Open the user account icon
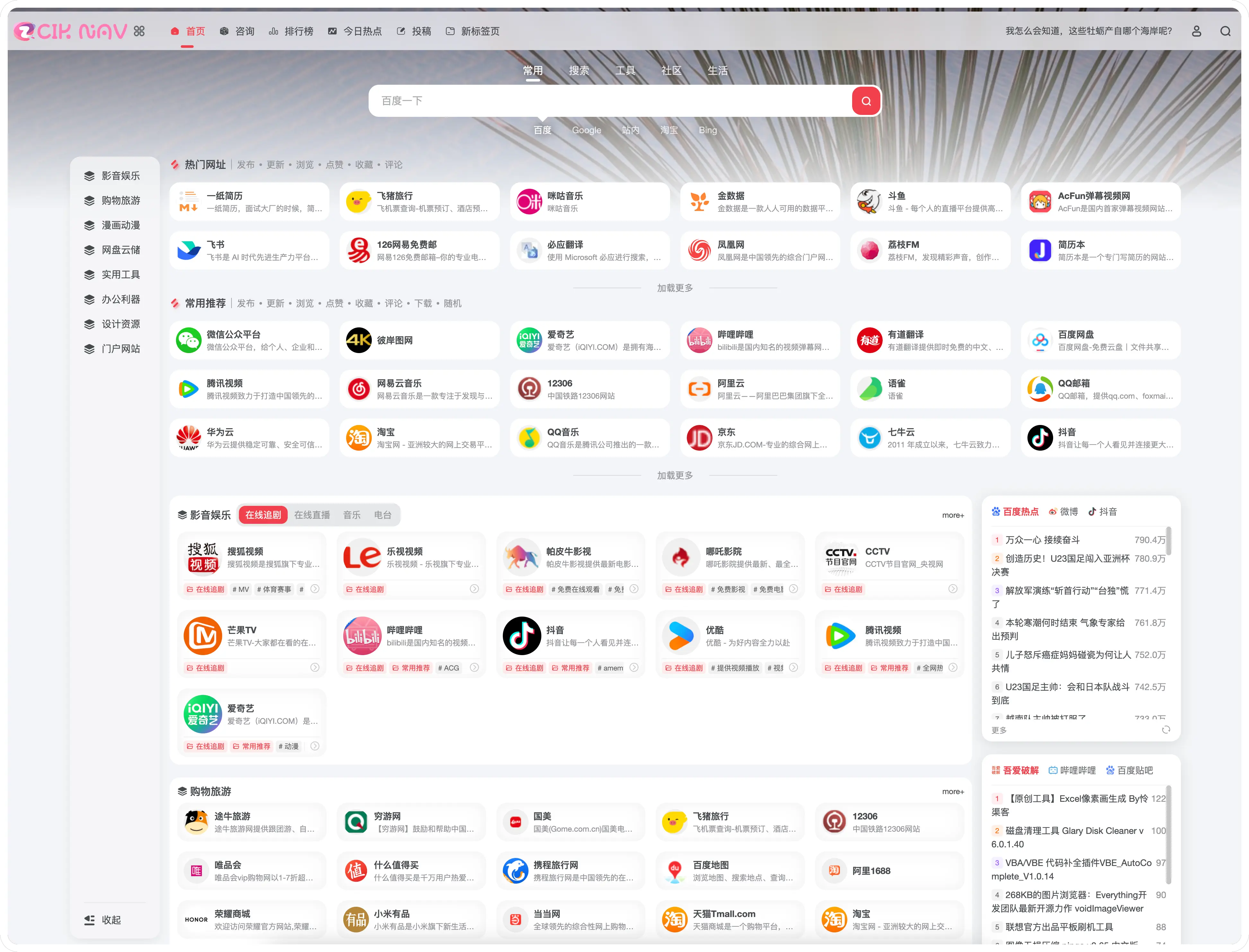 (1196, 31)
